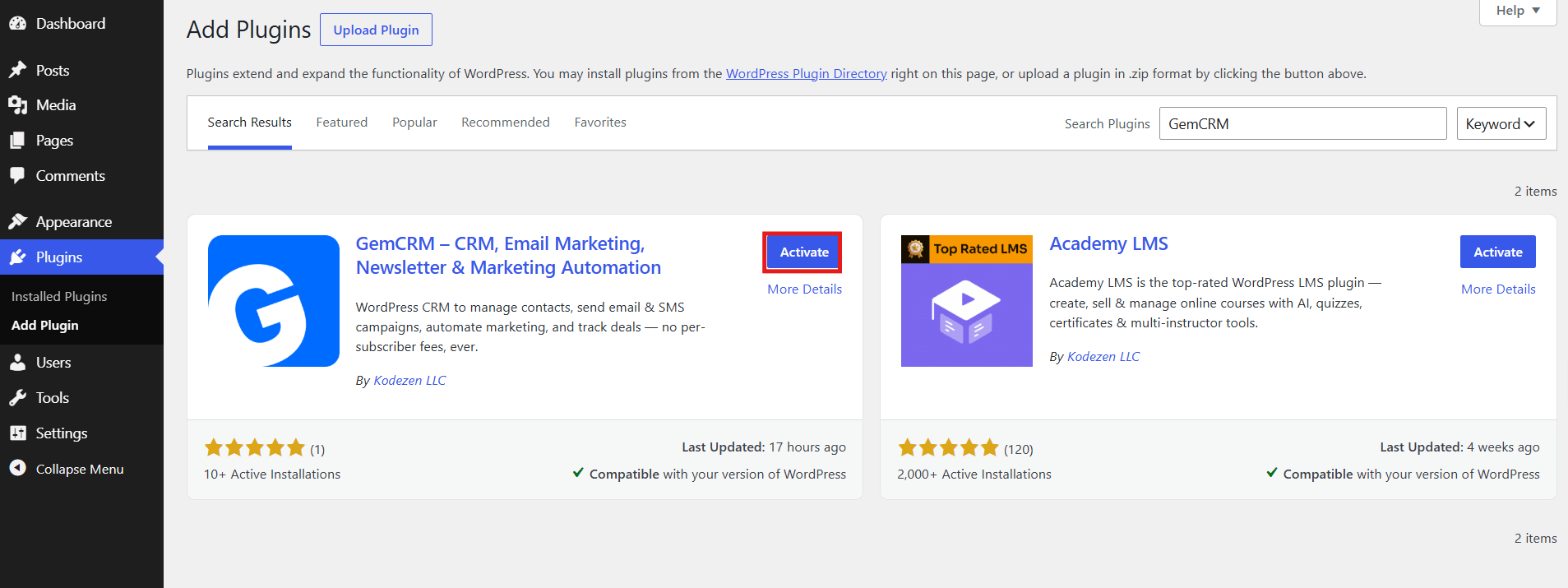Select the Search Results tab
This screenshot has height=588, width=1568.
click(250, 123)
